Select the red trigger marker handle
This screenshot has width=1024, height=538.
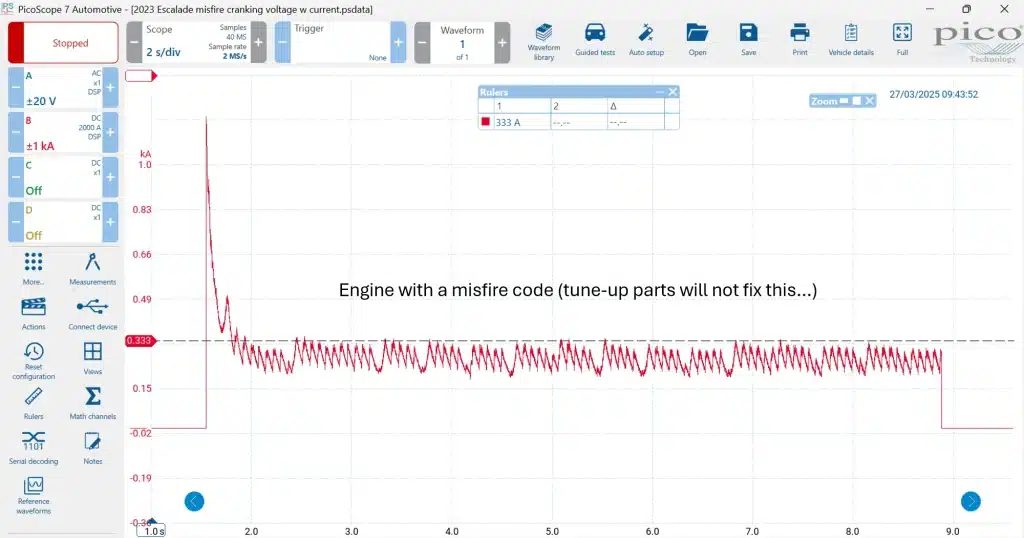point(141,76)
